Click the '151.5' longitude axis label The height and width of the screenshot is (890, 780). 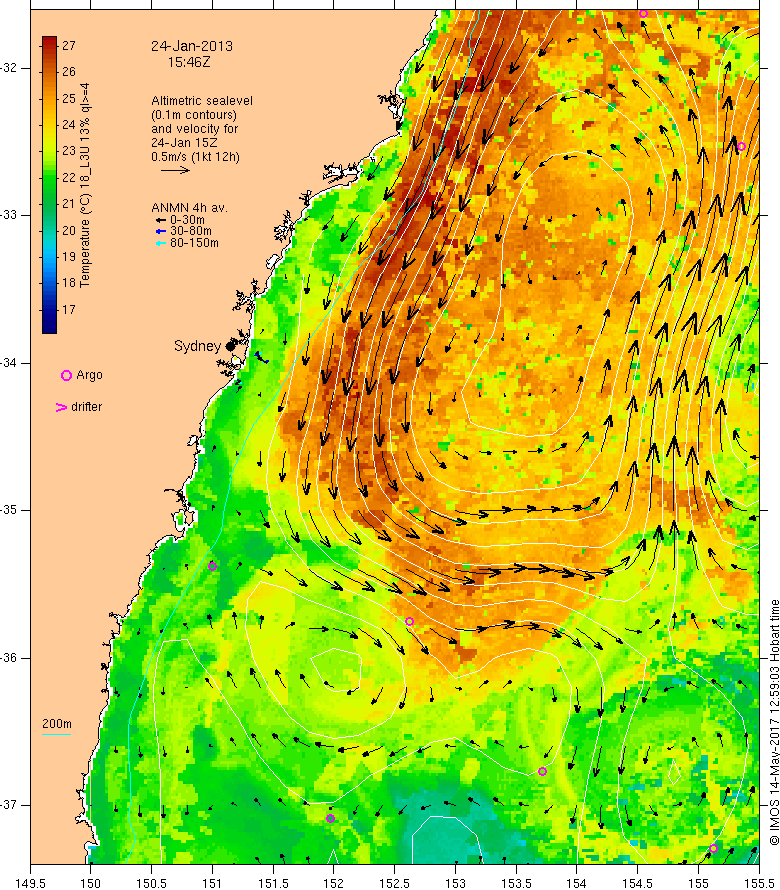coord(273,883)
